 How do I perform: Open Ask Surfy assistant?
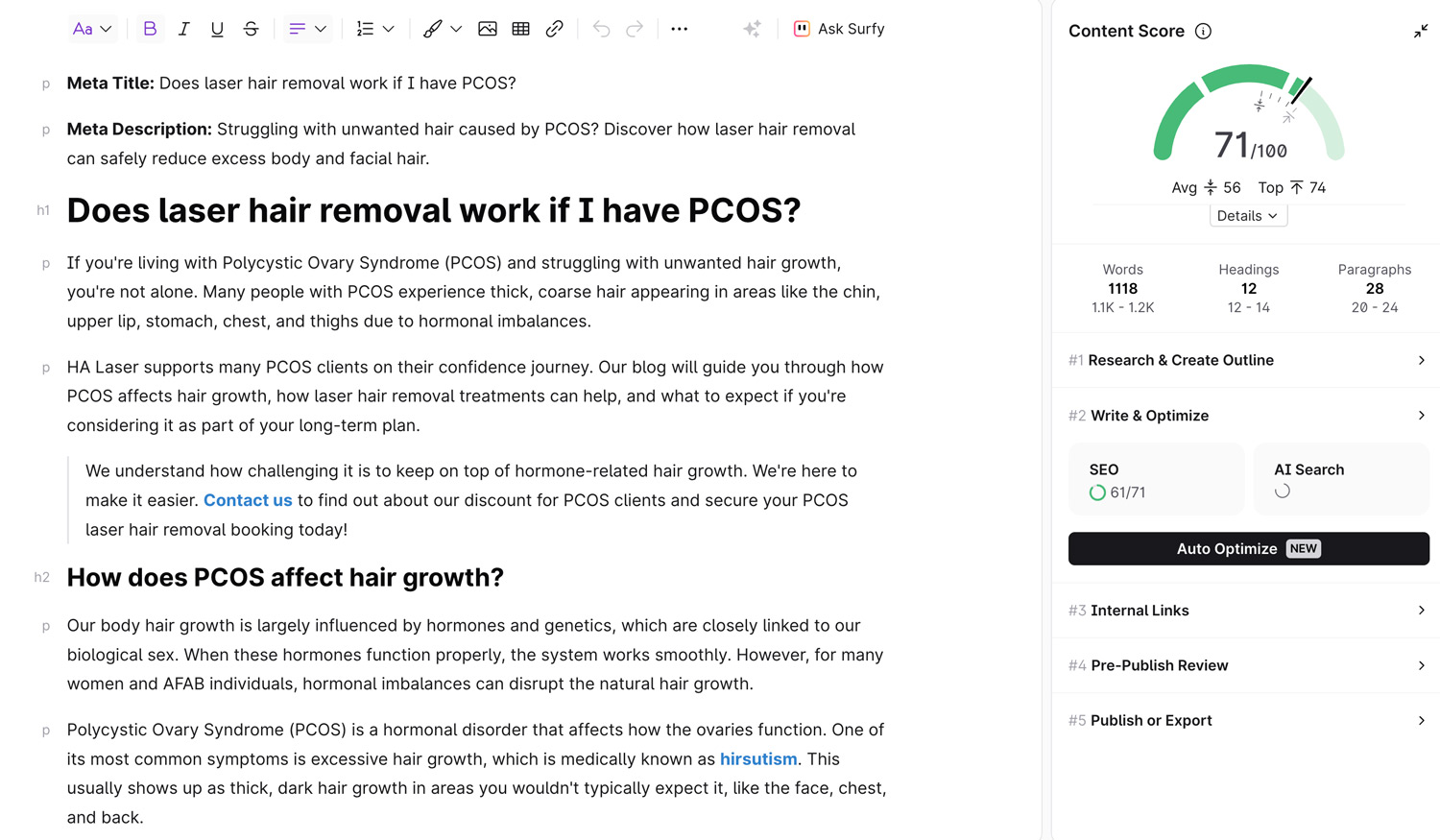[x=839, y=29]
